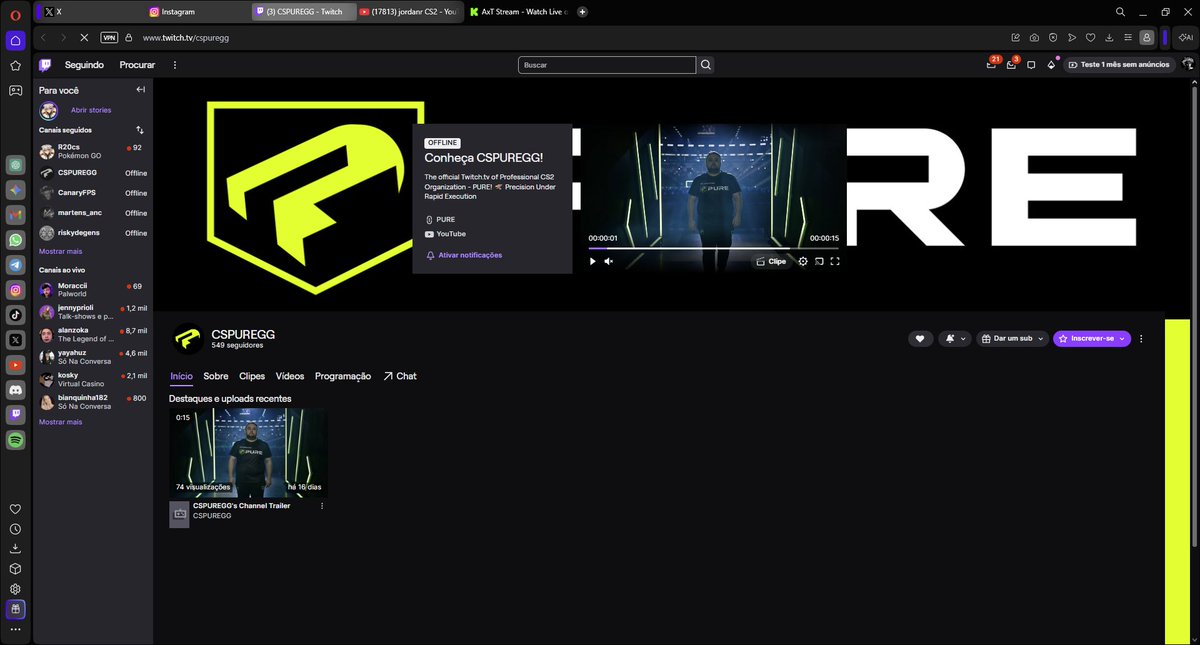Open Moraccii live channel
Screen dimensions: 1200x645
(x=93, y=290)
